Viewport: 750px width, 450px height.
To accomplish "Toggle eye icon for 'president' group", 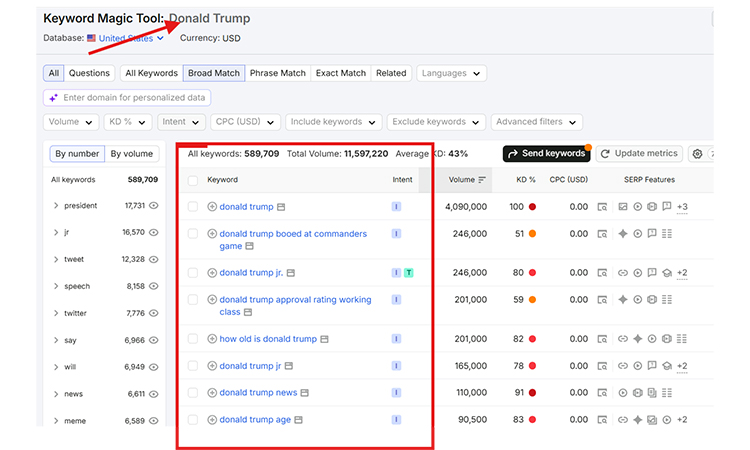I will [154, 206].
